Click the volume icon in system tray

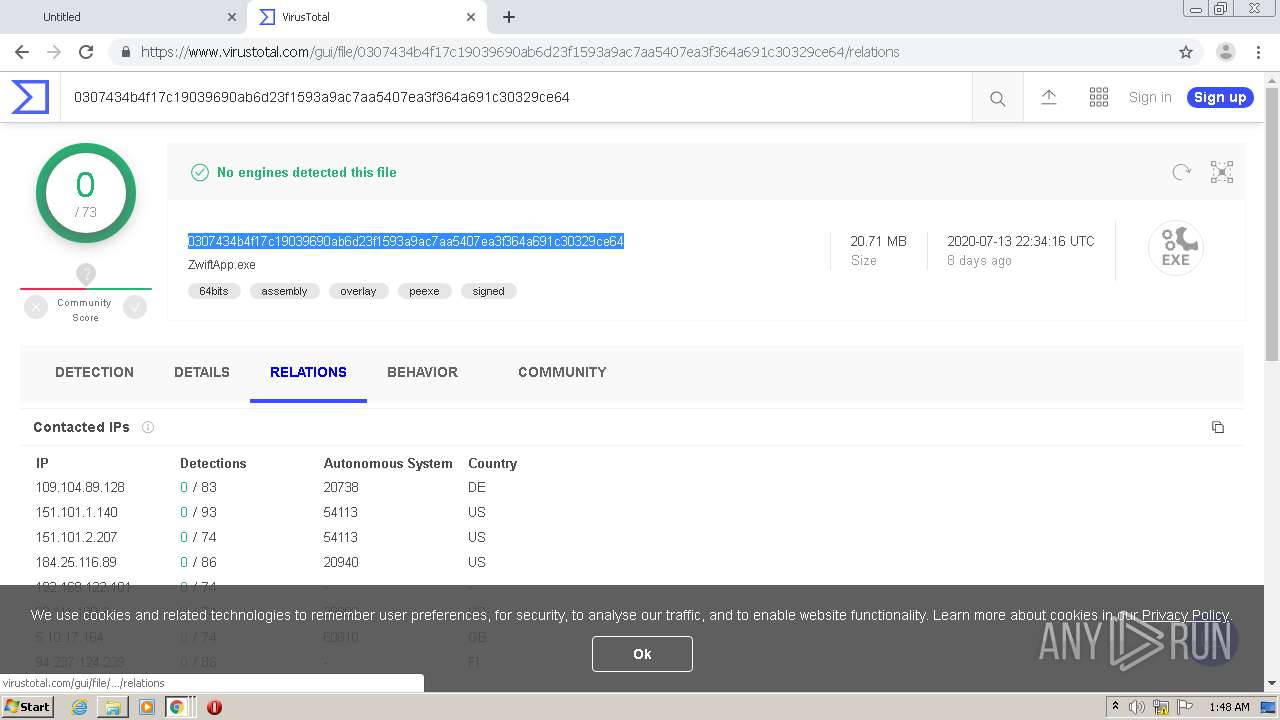coord(1137,707)
